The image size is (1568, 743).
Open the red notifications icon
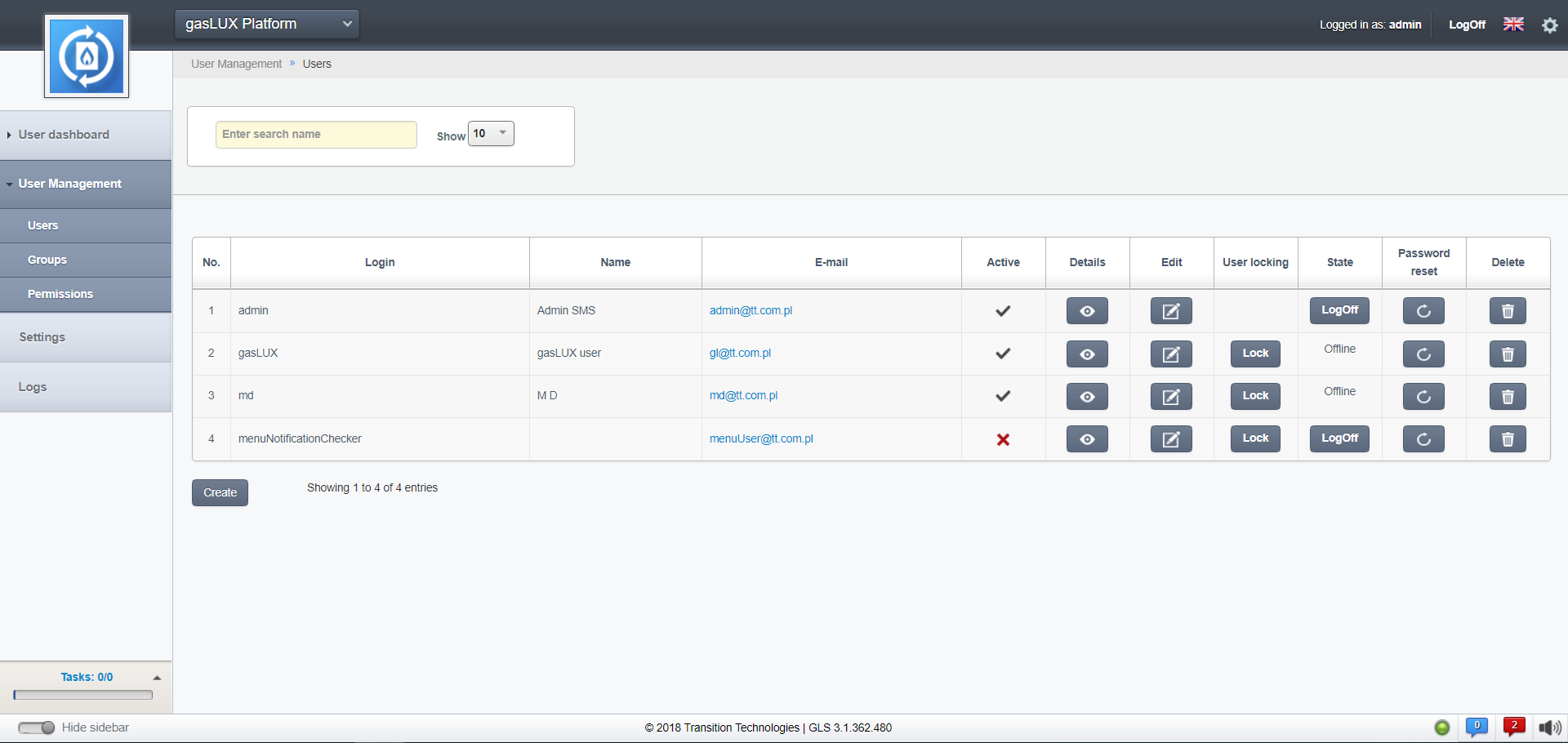point(1513,726)
